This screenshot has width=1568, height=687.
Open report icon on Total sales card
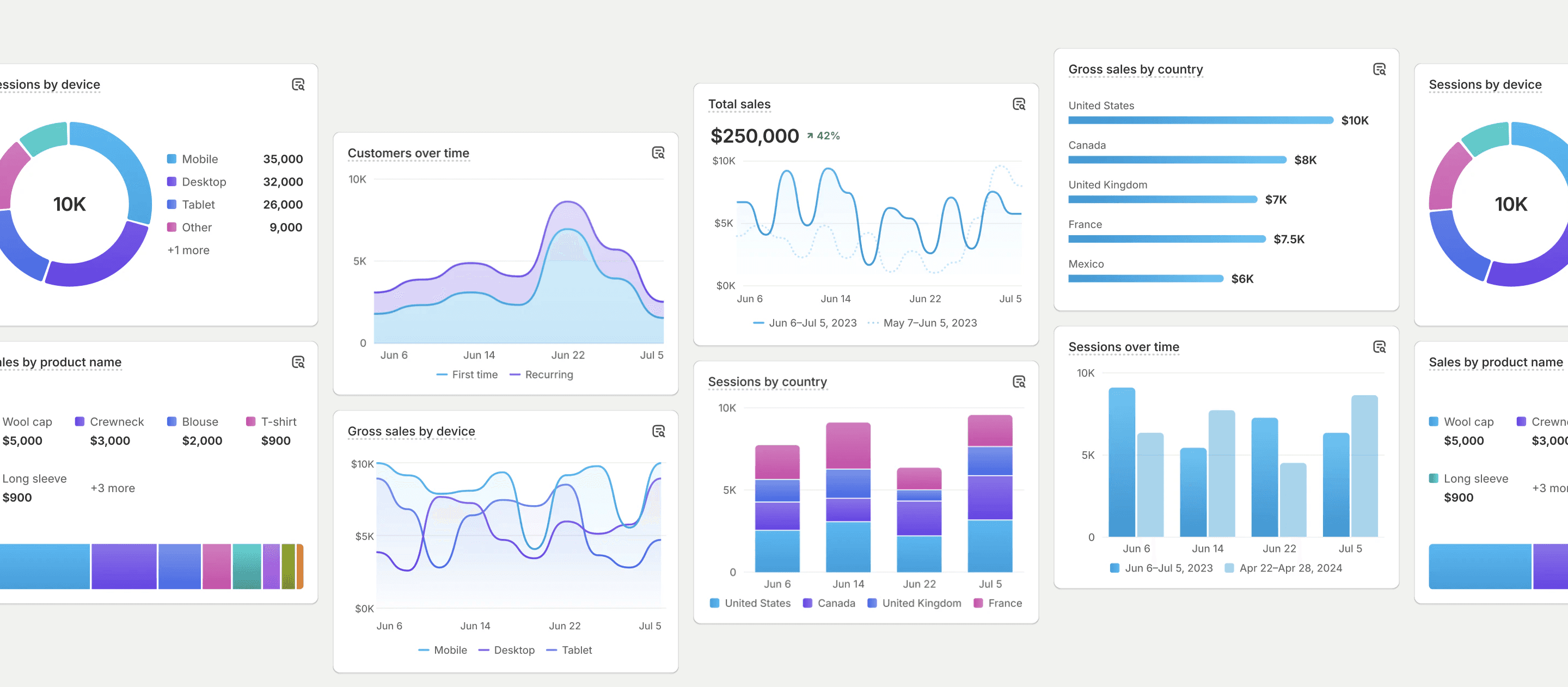click(x=1018, y=104)
